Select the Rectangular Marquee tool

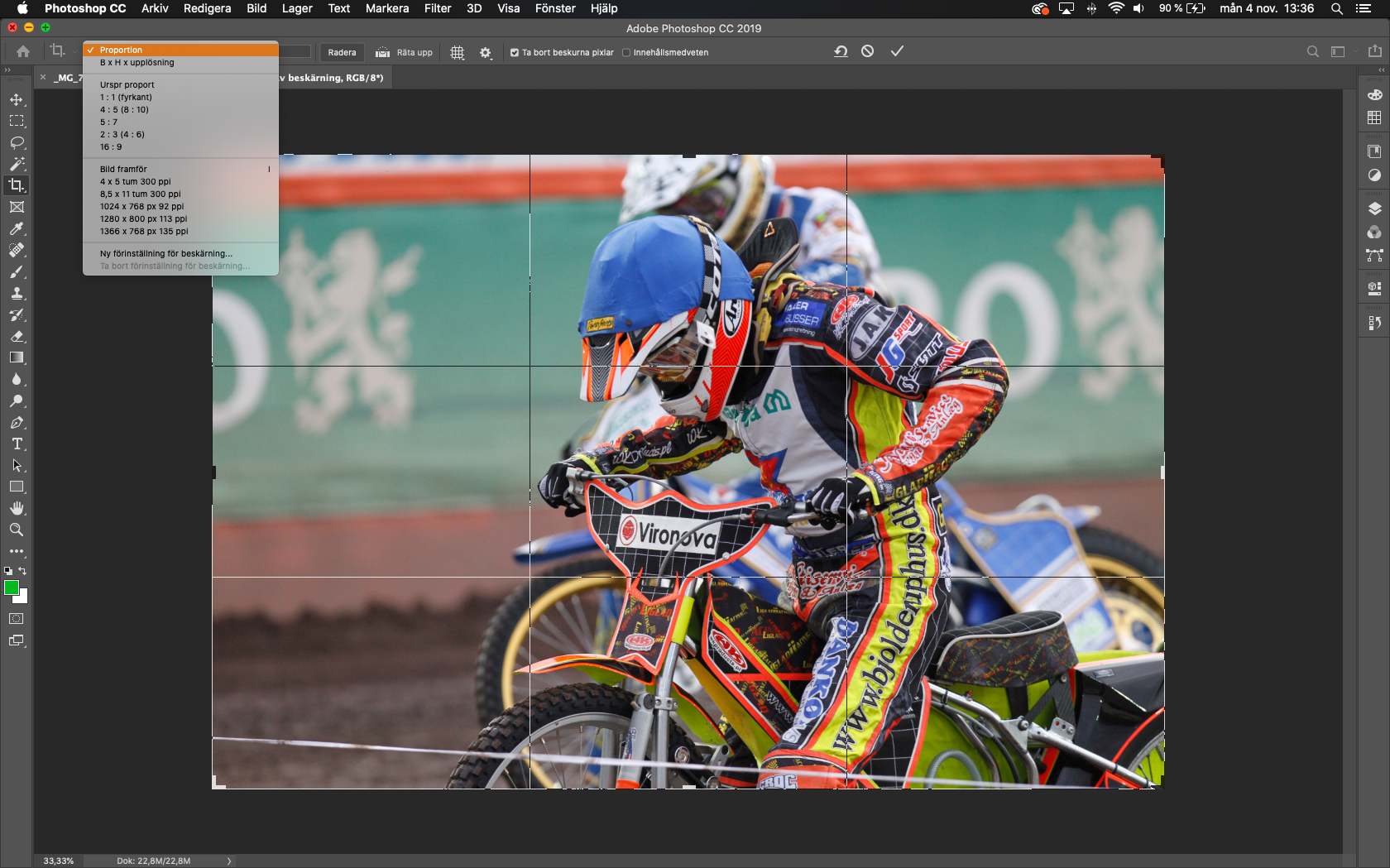pyautogui.click(x=17, y=121)
